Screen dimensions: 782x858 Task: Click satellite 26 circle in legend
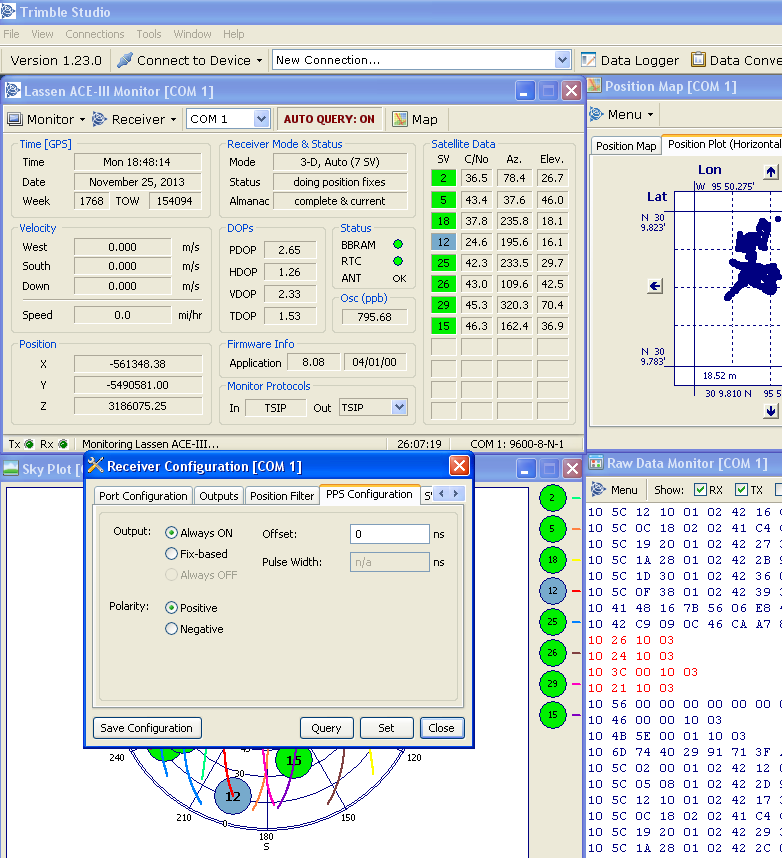point(553,653)
